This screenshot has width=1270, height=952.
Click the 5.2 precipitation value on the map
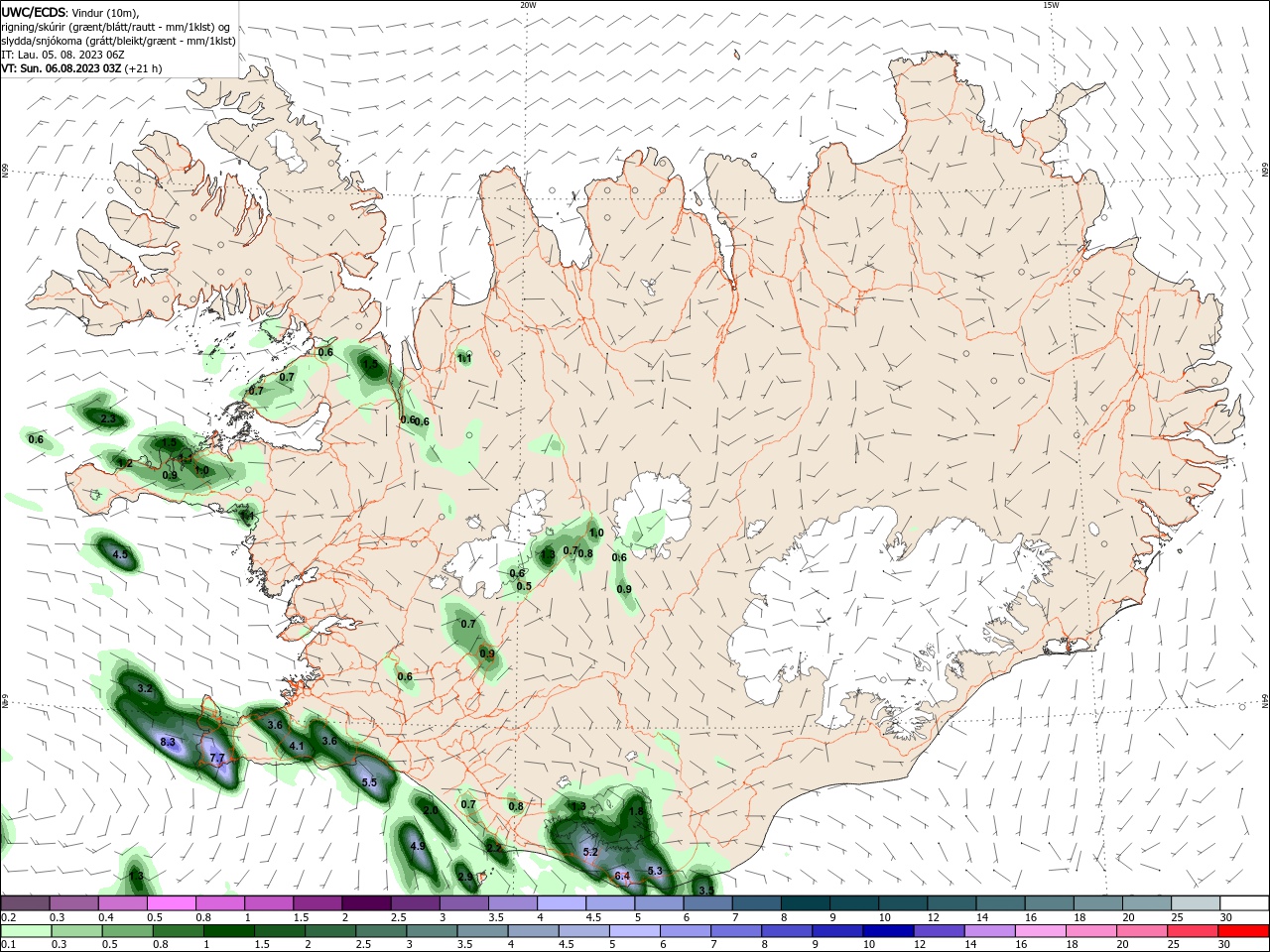click(590, 852)
